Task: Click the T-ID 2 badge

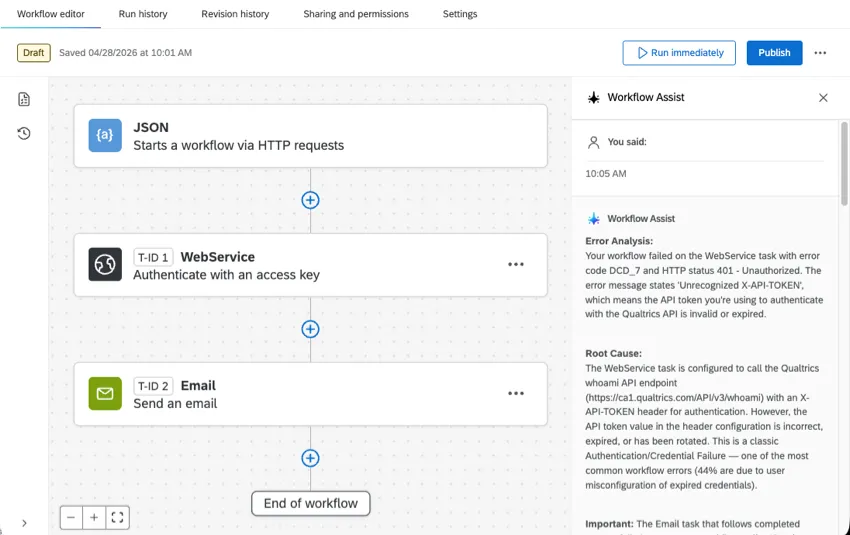Action: point(153,386)
